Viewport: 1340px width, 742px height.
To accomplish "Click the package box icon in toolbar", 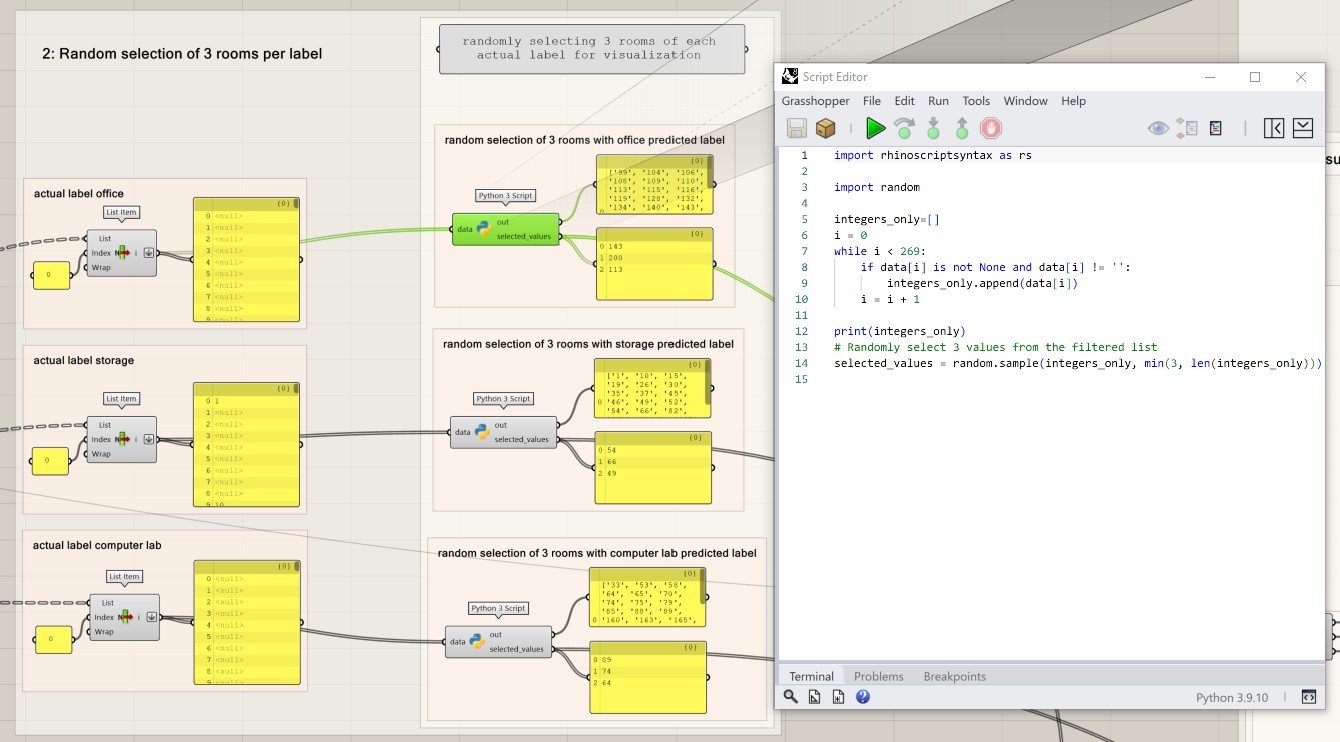I will pyautogui.click(x=825, y=128).
